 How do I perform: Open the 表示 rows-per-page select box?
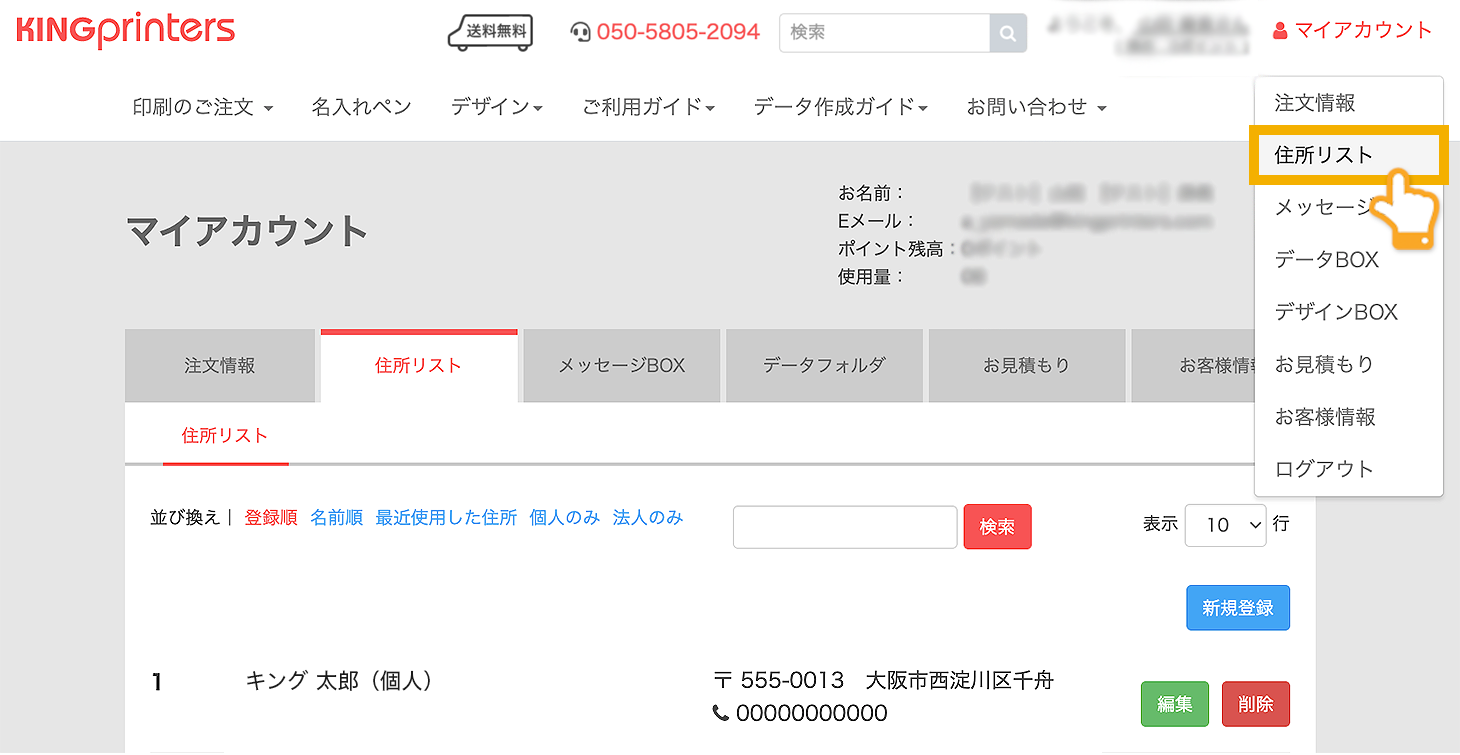click(x=1226, y=525)
